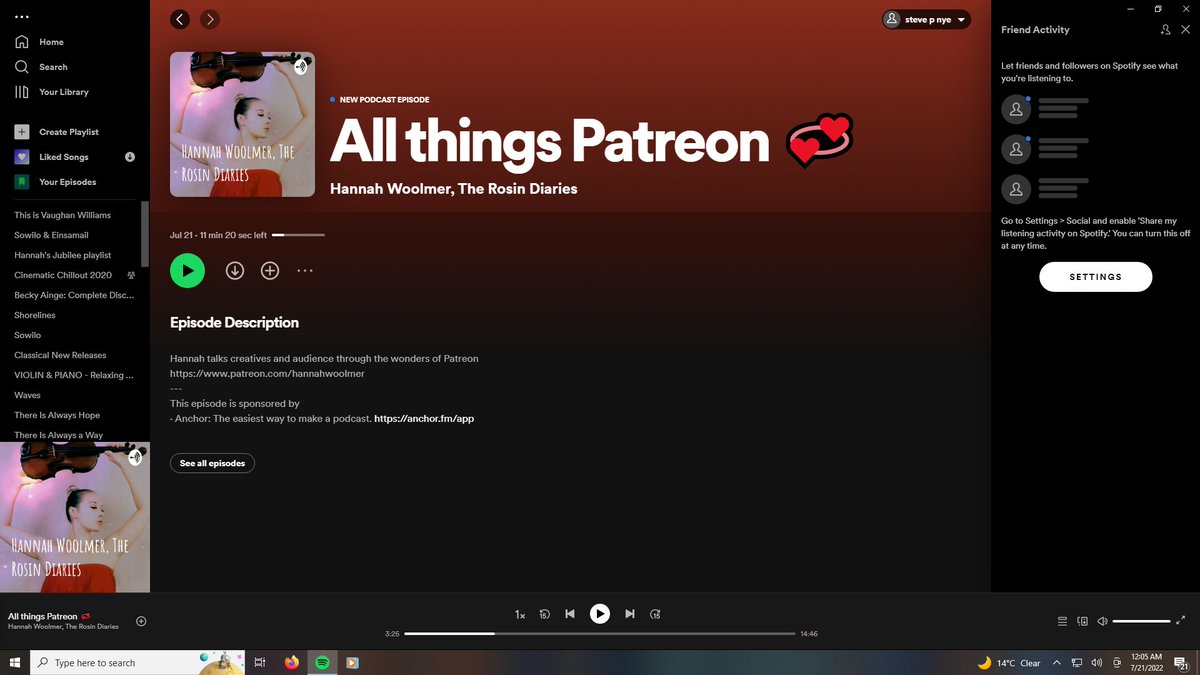Open the Windows notification center
Image resolution: width=1200 pixels, height=675 pixels.
[x=1181, y=662]
